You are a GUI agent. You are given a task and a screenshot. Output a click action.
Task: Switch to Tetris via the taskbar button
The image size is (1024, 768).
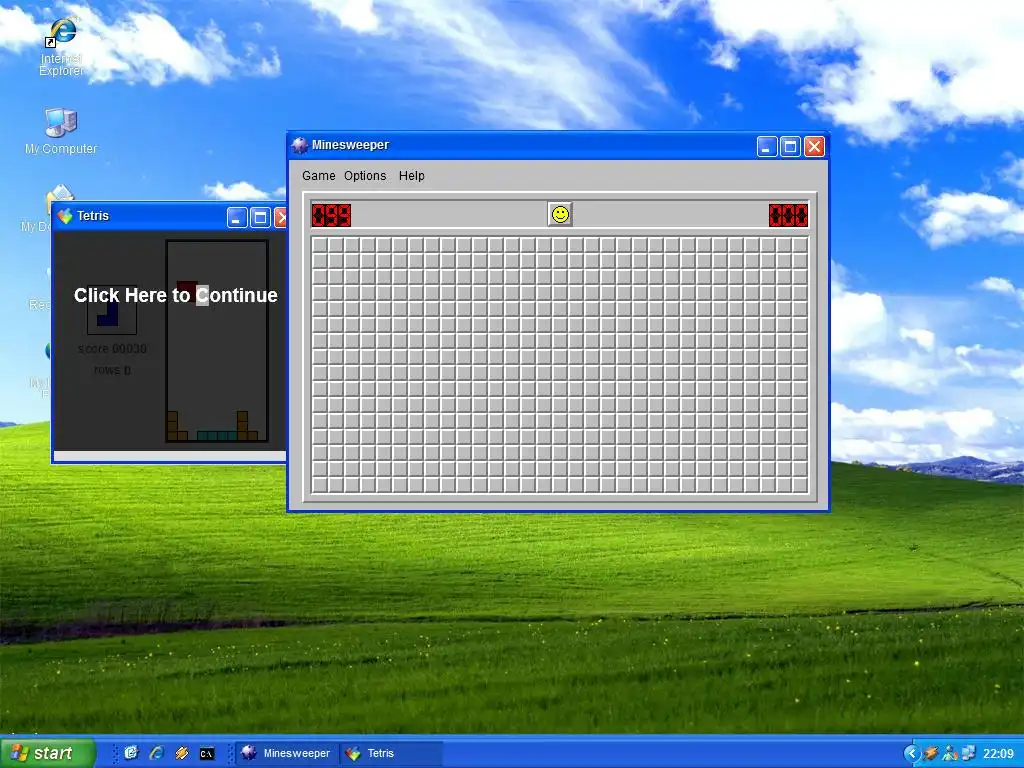(391, 753)
